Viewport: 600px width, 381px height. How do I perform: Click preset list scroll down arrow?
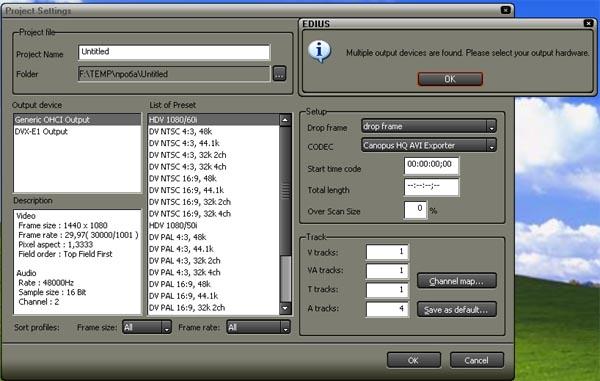[x=285, y=308]
